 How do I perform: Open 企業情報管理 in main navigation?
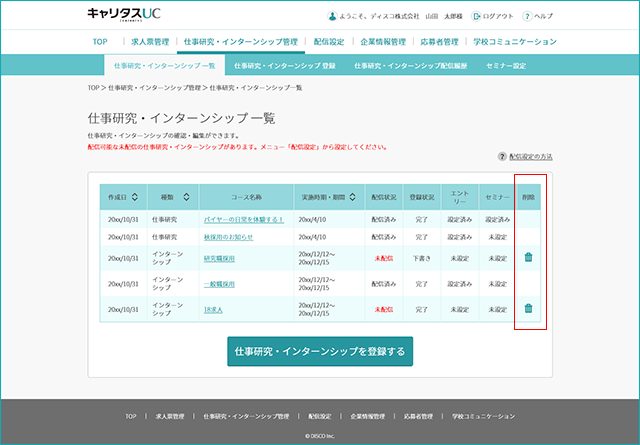point(383,42)
